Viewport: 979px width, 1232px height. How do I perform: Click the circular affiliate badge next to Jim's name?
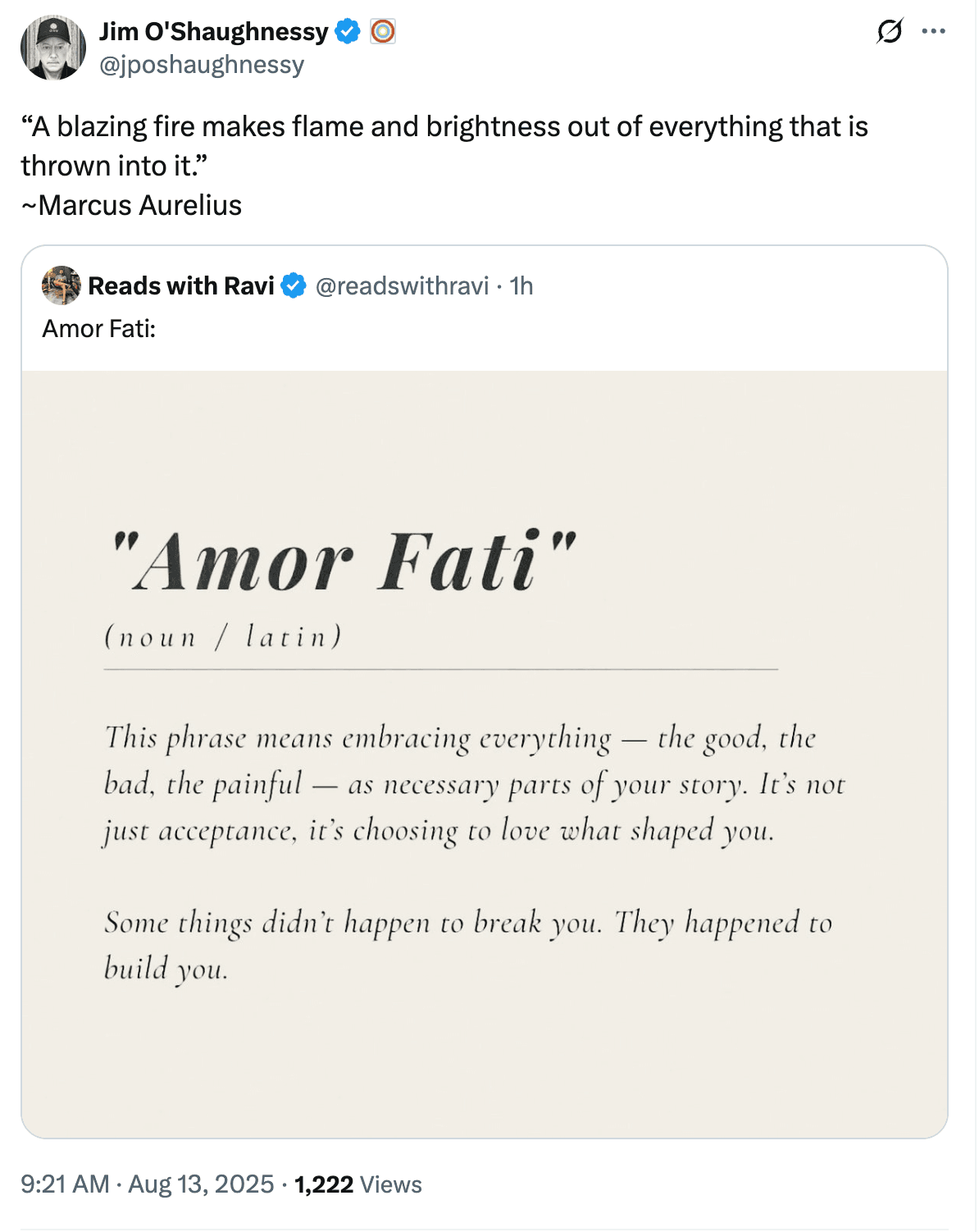point(383,32)
